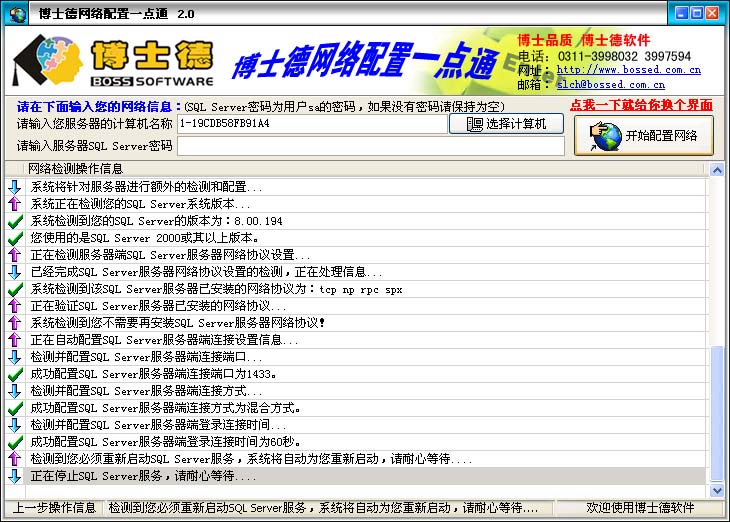Select row text 正在检测服务器端SQL Server服务器网络协议设置
The height and width of the screenshot is (522, 730).
(x=170, y=255)
